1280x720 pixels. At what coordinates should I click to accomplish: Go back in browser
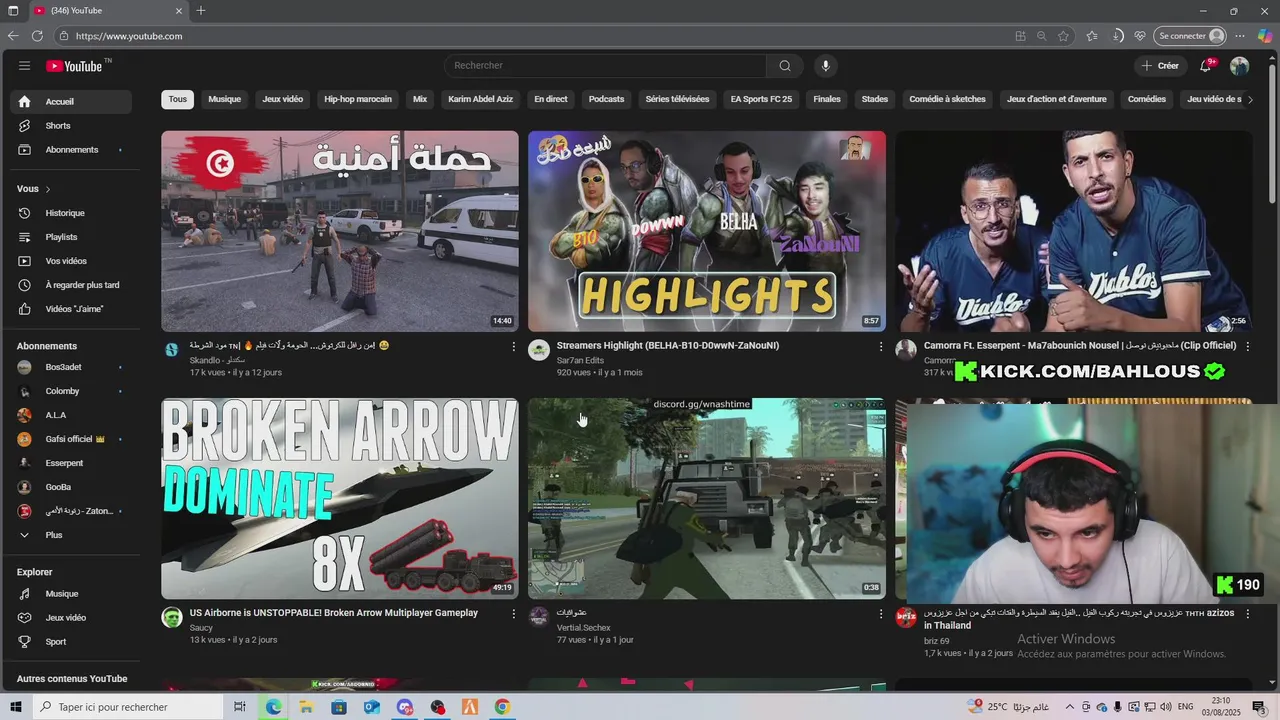(13, 36)
